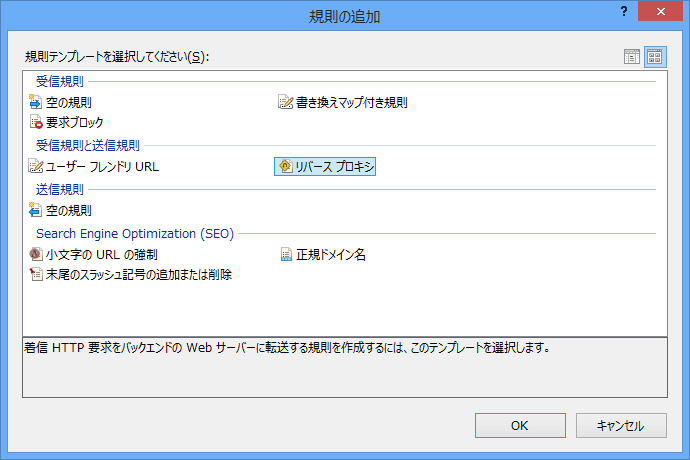Choose the 小文字の URL の強制 icon

36,254
